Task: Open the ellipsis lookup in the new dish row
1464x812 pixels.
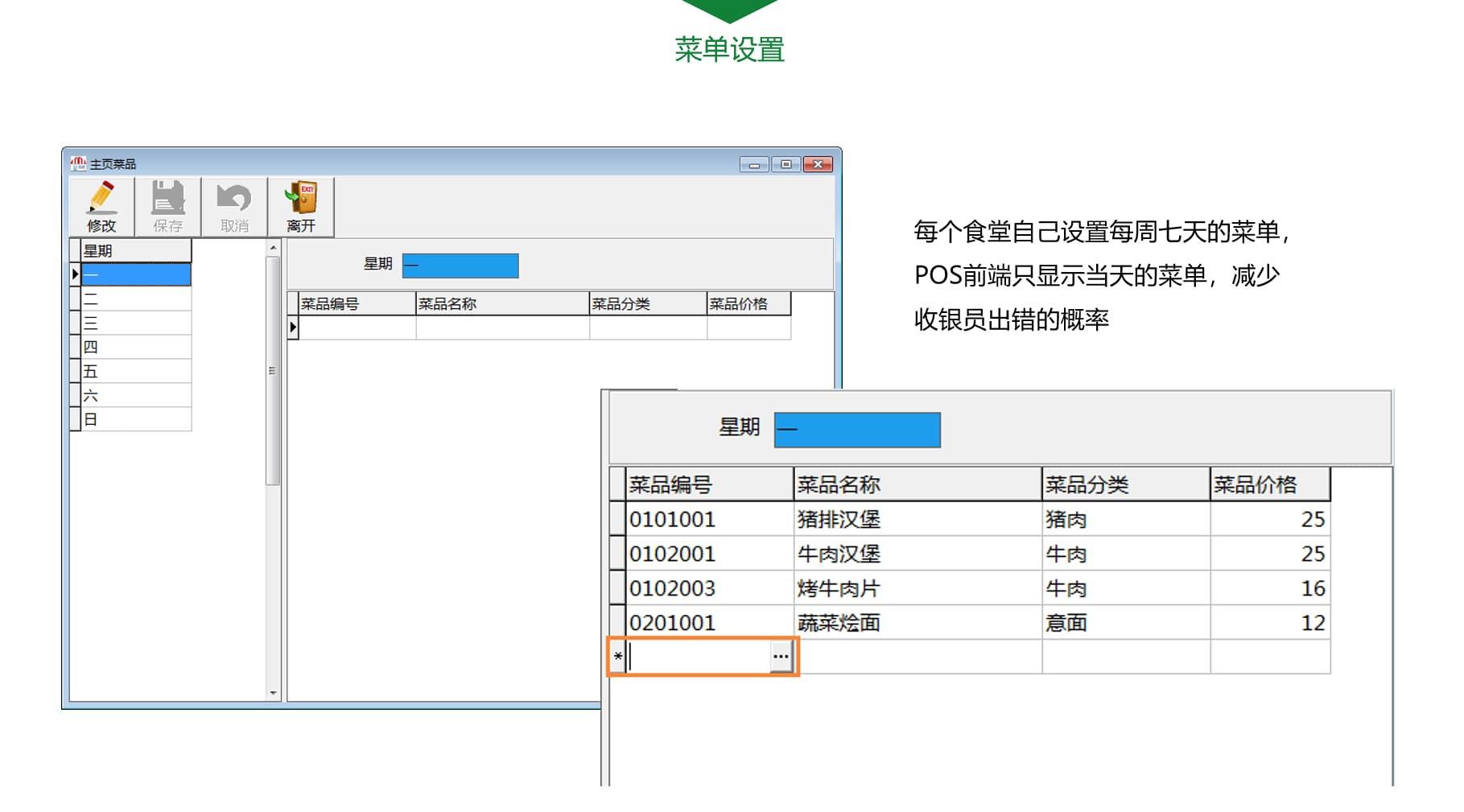Action: click(x=780, y=657)
